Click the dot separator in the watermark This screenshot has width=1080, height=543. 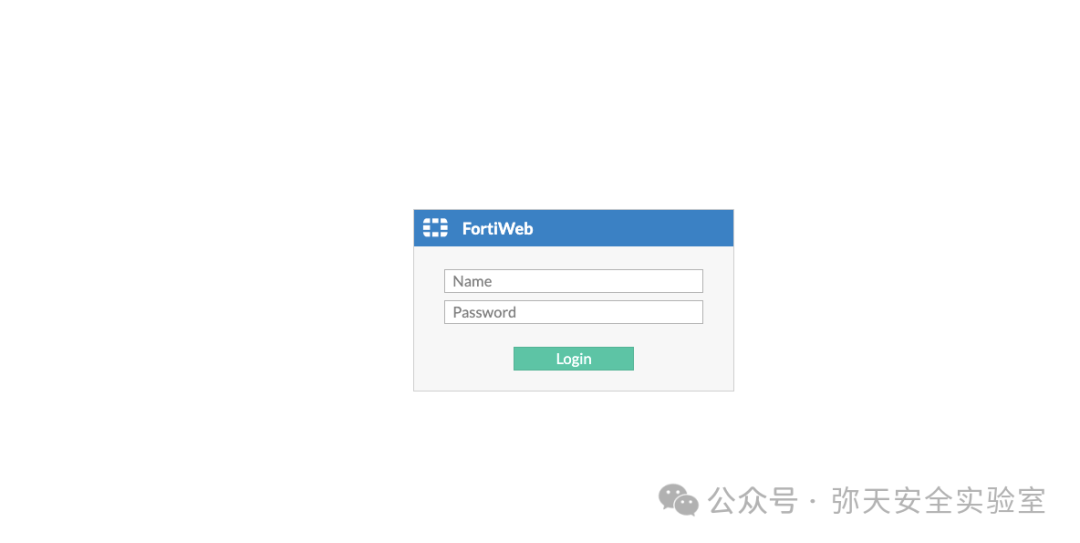[x=813, y=501]
